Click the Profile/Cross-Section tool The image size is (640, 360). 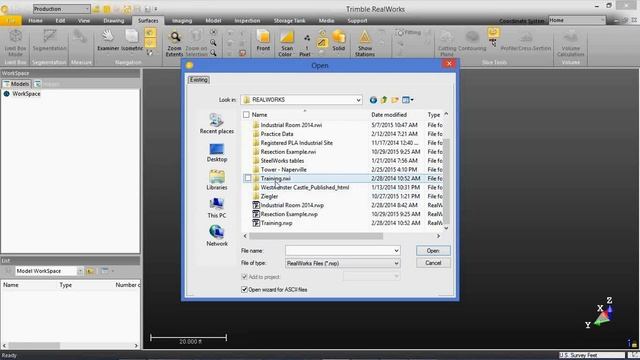click(x=526, y=41)
